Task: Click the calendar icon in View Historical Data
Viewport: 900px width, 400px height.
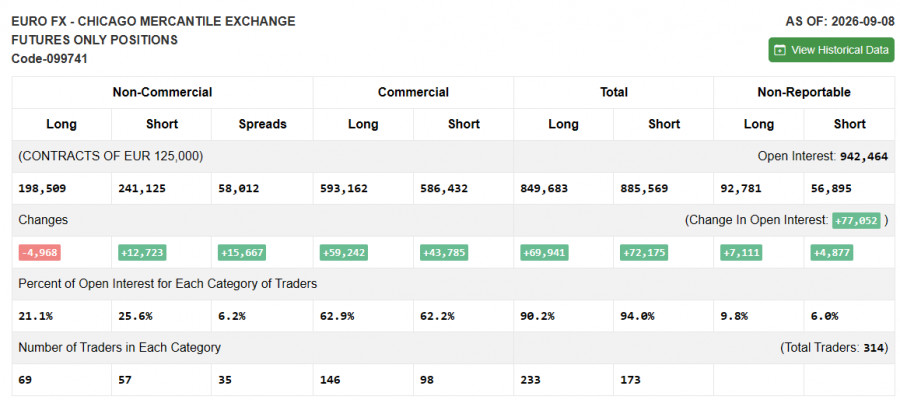Action: tap(779, 51)
